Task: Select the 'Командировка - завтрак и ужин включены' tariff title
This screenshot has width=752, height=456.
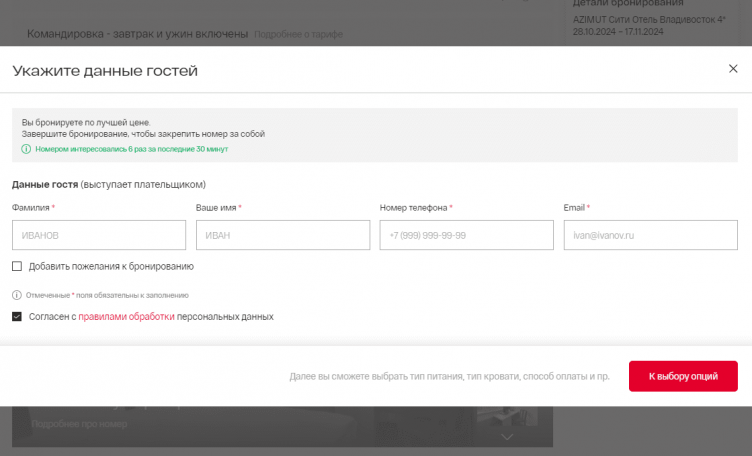Action: [137, 34]
